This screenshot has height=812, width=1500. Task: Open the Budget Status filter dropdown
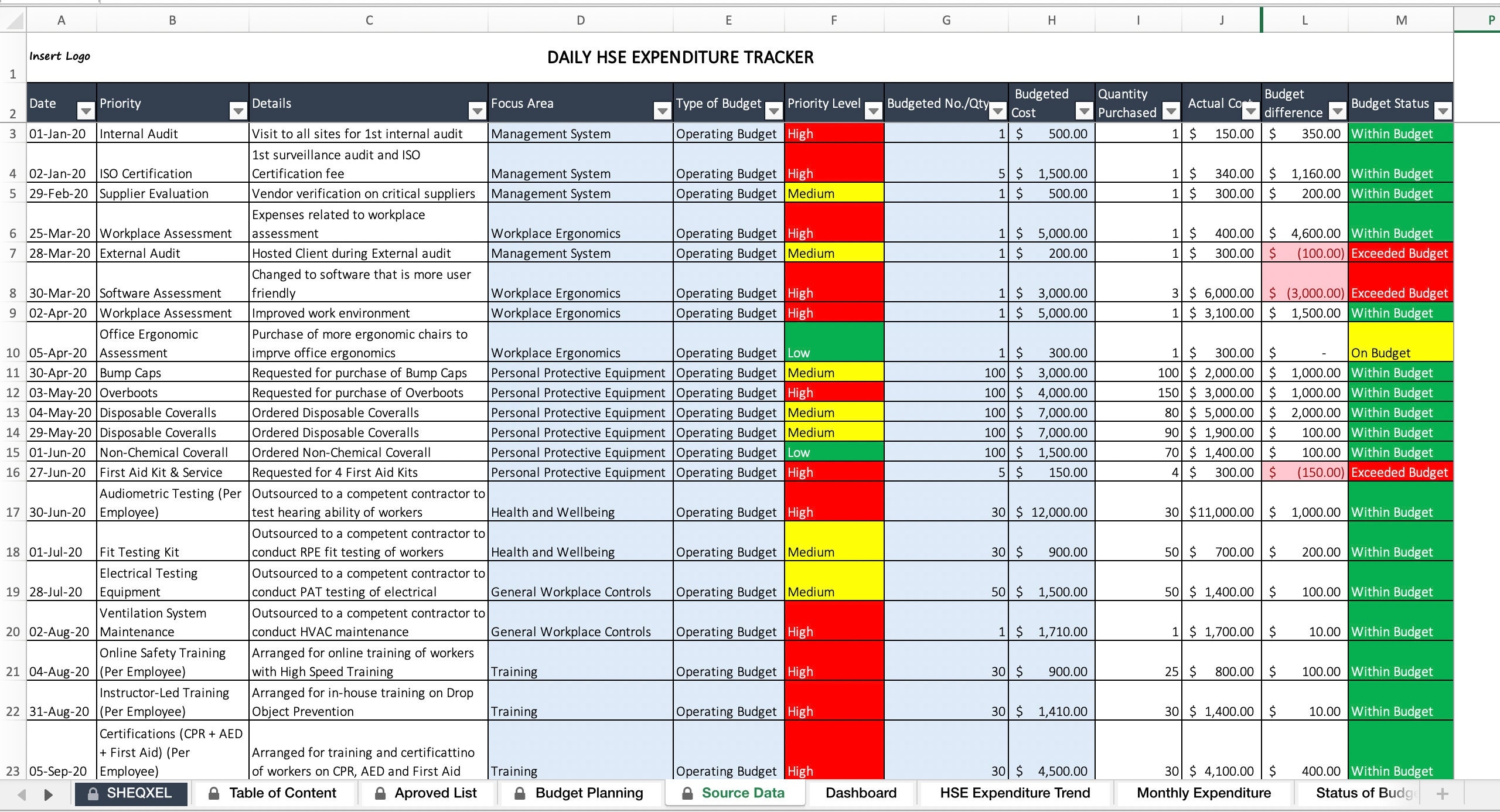tap(1443, 111)
